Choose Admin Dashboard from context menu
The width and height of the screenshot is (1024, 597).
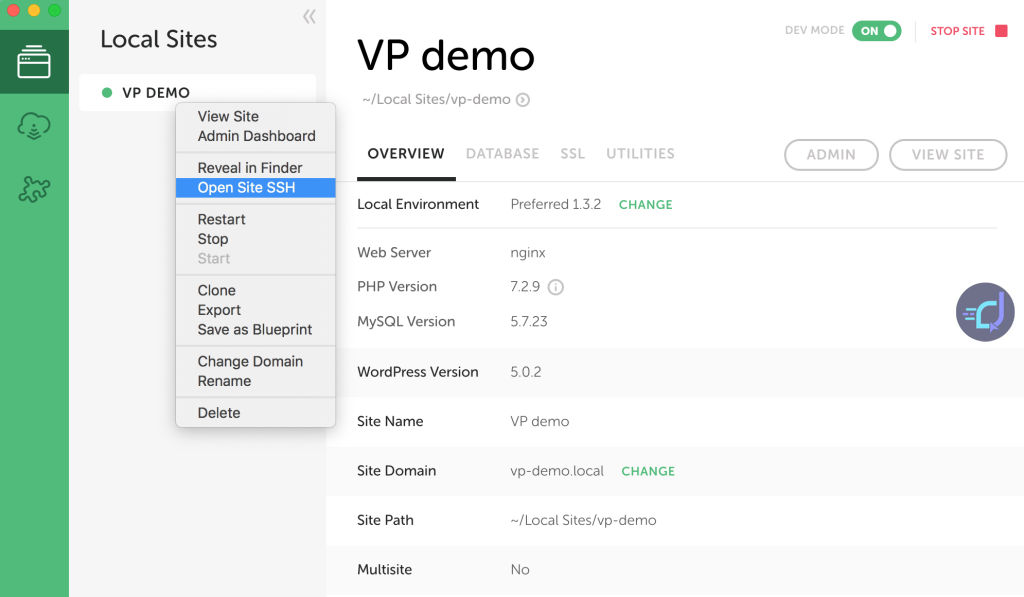(256, 136)
